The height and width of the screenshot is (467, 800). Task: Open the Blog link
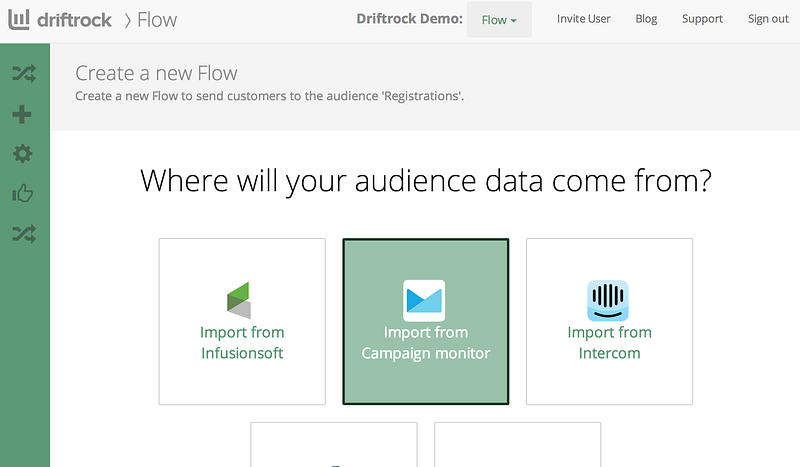pyautogui.click(x=646, y=19)
